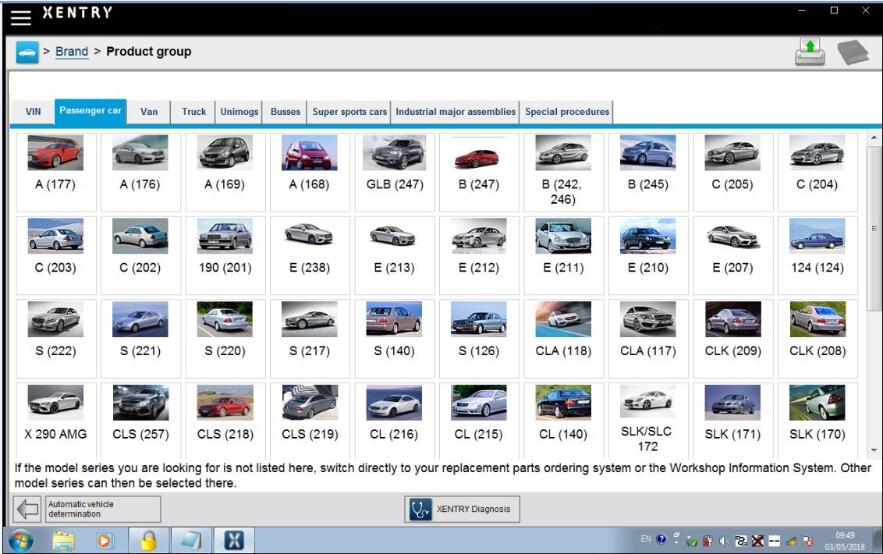Launch XENTRY Diagnosis button
The image size is (883, 554).
tap(462, 509)
